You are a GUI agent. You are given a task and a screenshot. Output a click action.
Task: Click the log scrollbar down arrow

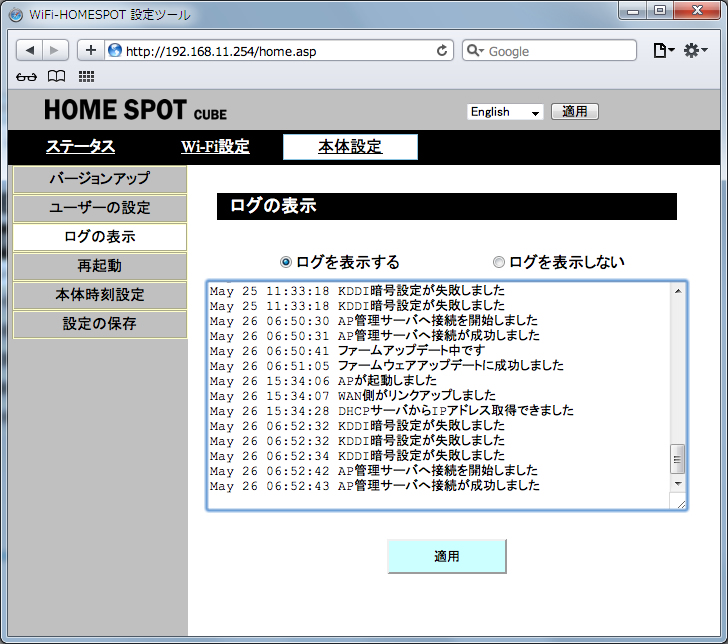(678, 484)
